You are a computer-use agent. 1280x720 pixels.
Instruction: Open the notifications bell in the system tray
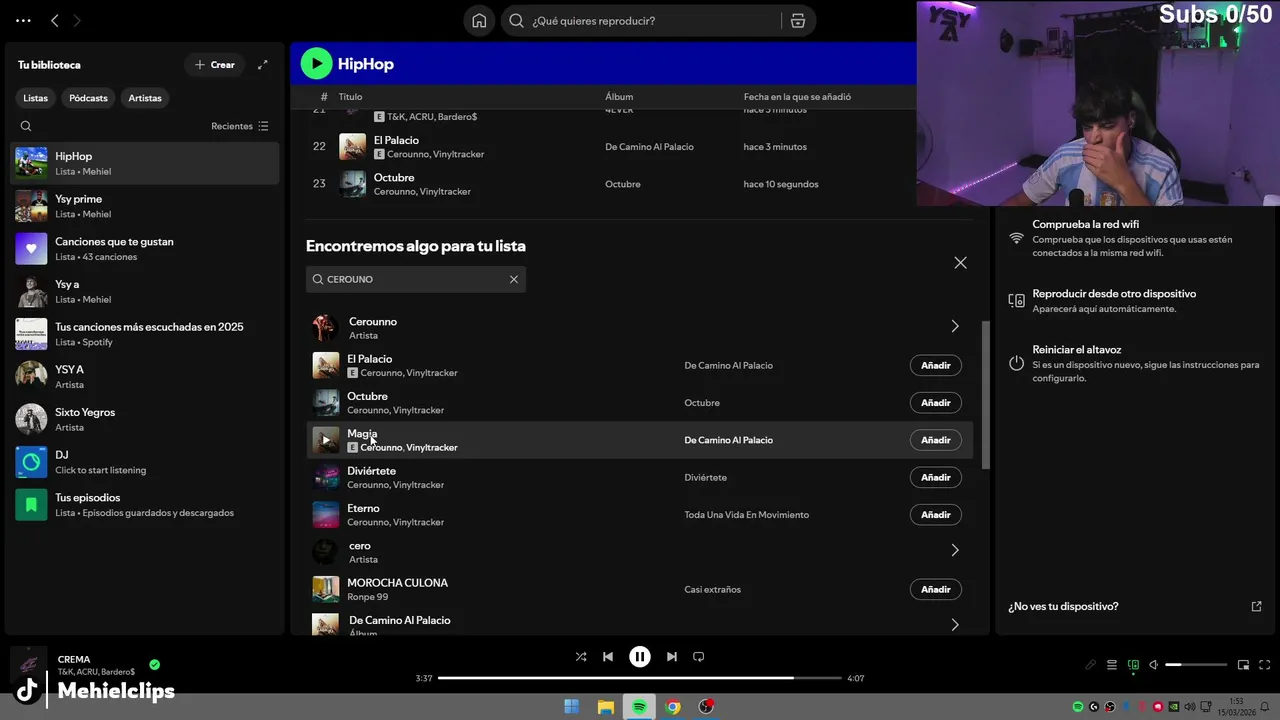coord(1265,707)
